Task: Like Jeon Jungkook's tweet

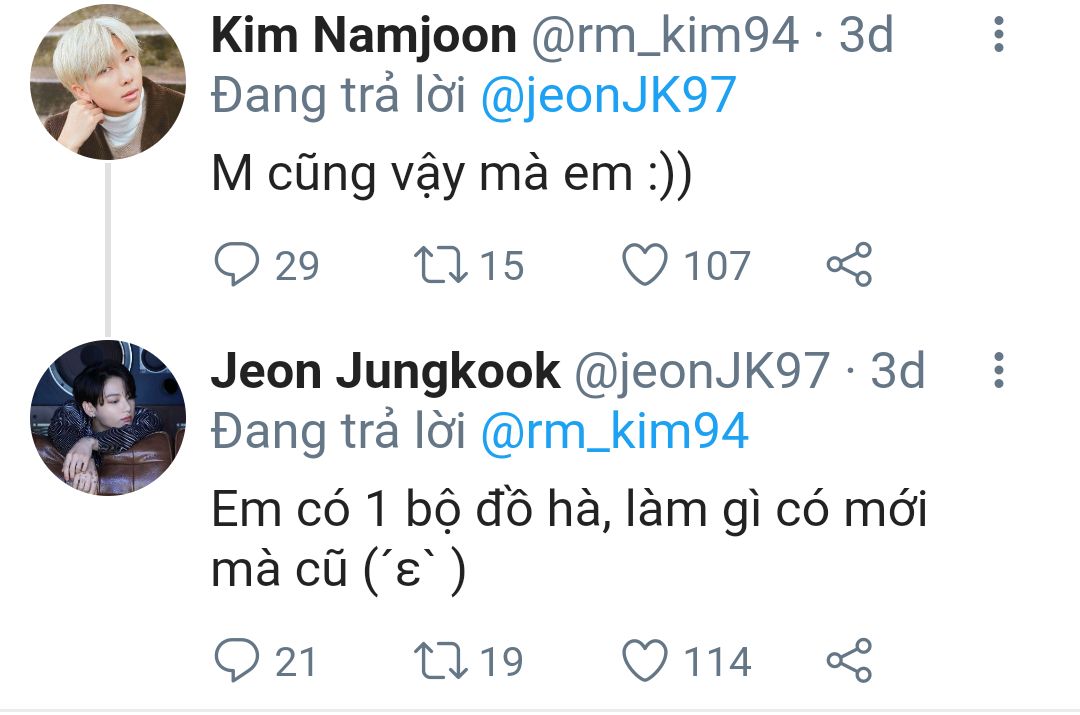Action: coord(644,661)
